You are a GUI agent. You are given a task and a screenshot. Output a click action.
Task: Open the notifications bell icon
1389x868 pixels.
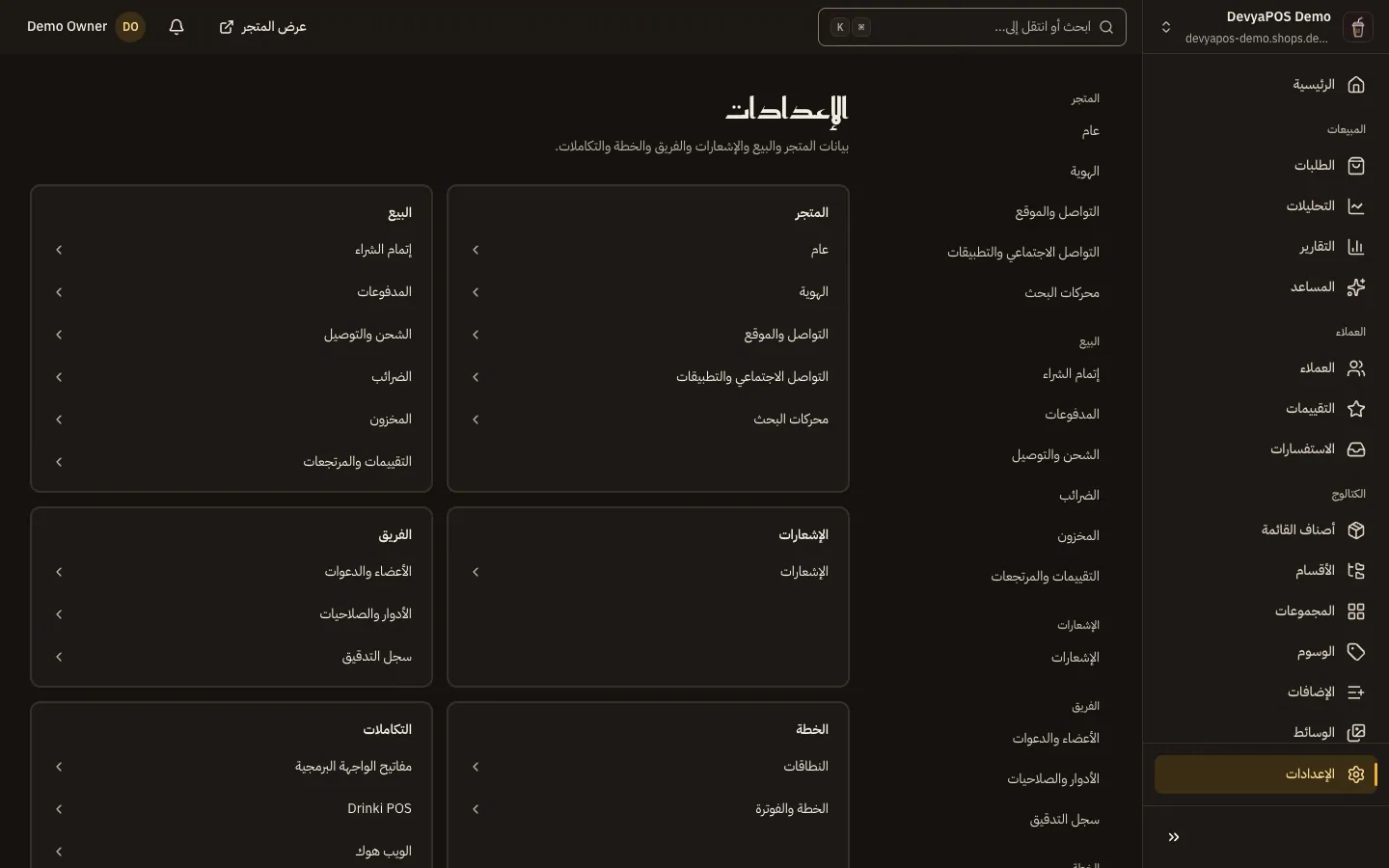tap(177, 27)
